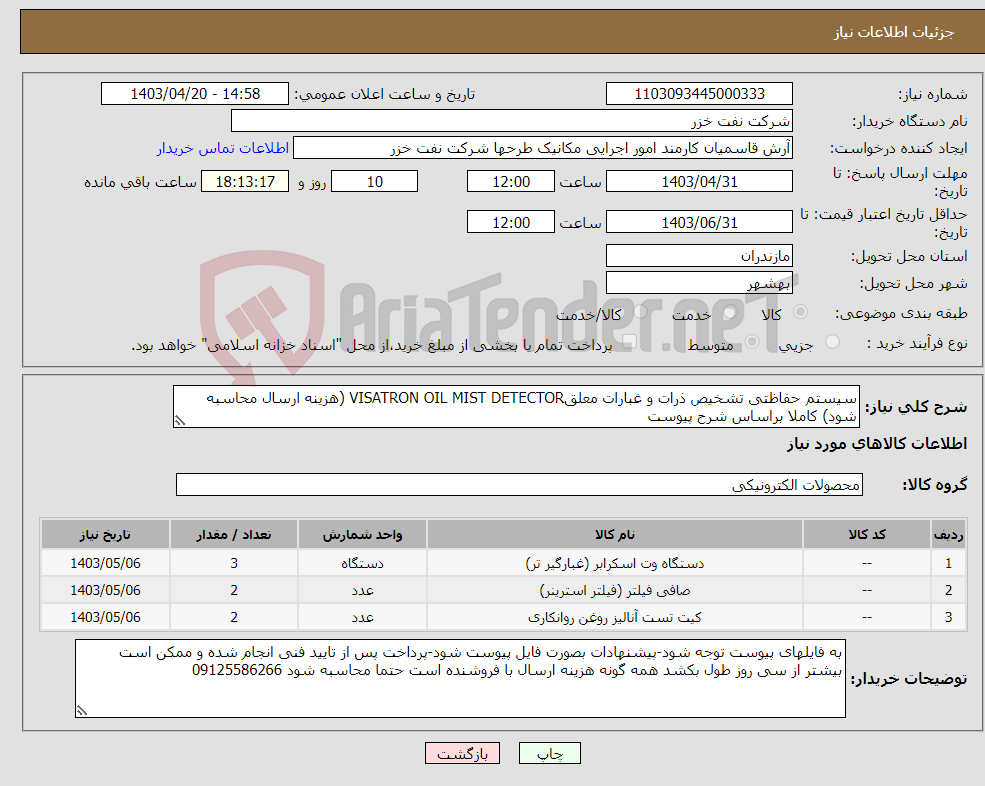985x786 pixels.
Task: Click the need number field 1103093445000333
Action: click(699, 94)
